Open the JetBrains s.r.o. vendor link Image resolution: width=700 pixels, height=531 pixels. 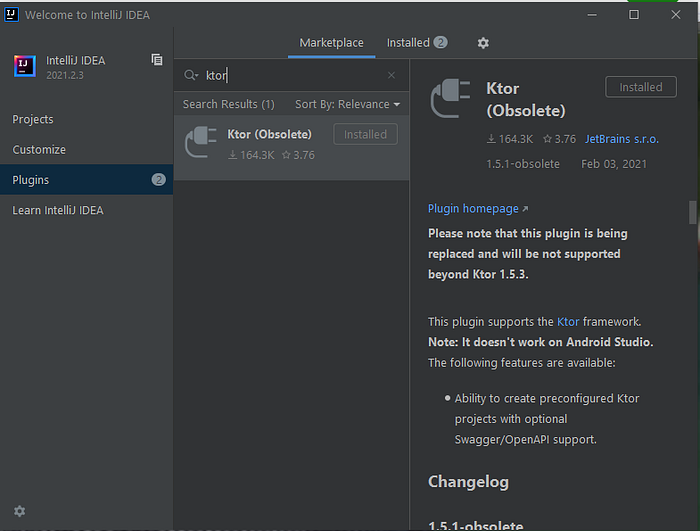(x=621, y=139)
